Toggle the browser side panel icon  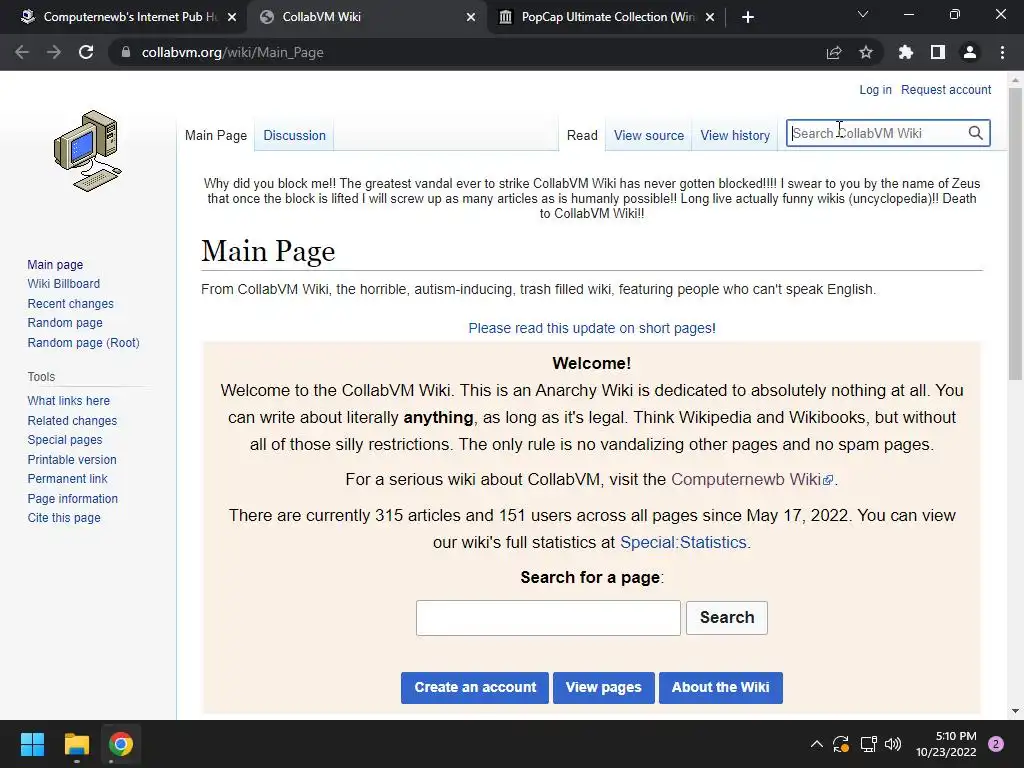pyautogui.click(x=938, y=52)
